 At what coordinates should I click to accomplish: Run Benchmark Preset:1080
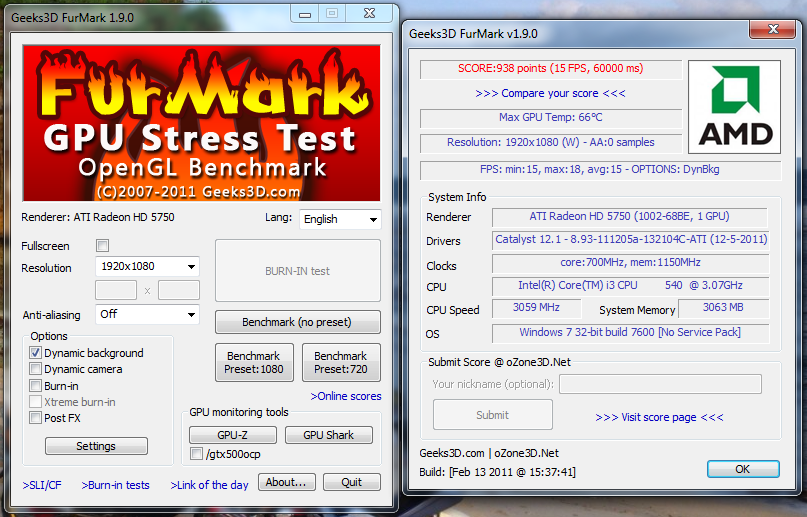tap(254, 363)
